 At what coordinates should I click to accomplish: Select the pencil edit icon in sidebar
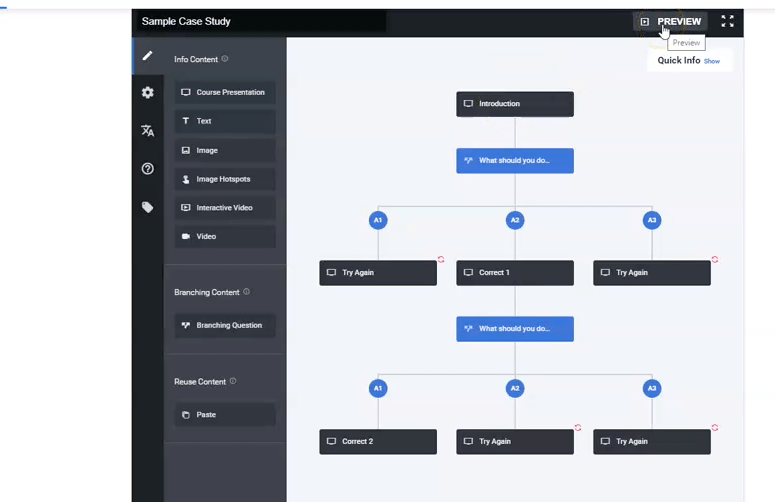tap(147, 56)
